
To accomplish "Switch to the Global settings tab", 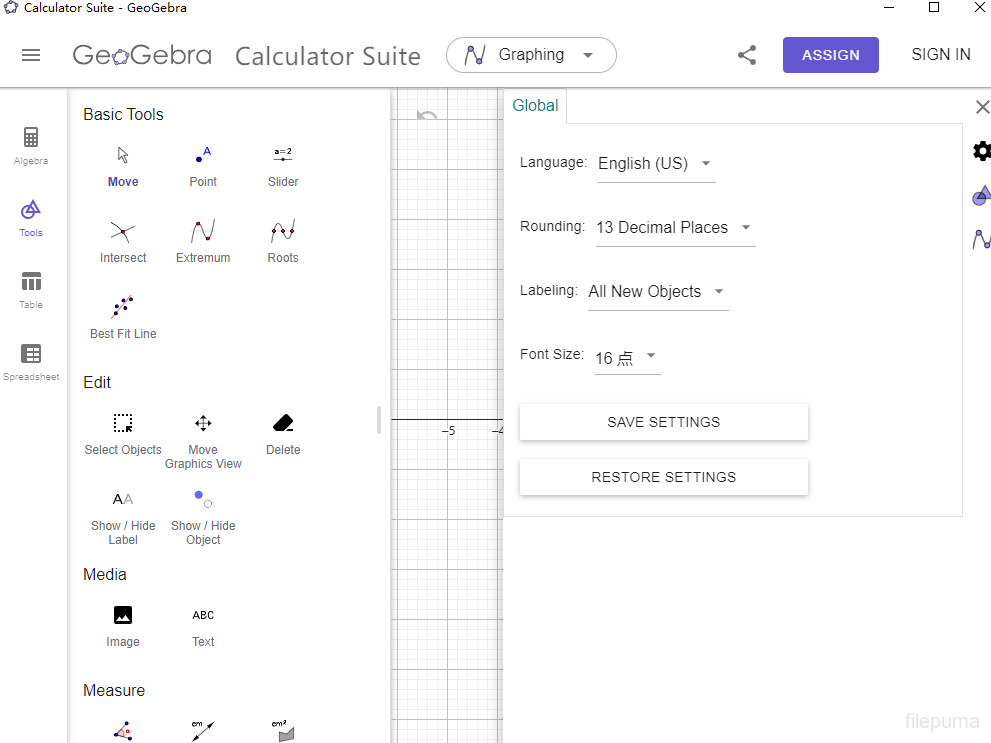I will (535, 106).
